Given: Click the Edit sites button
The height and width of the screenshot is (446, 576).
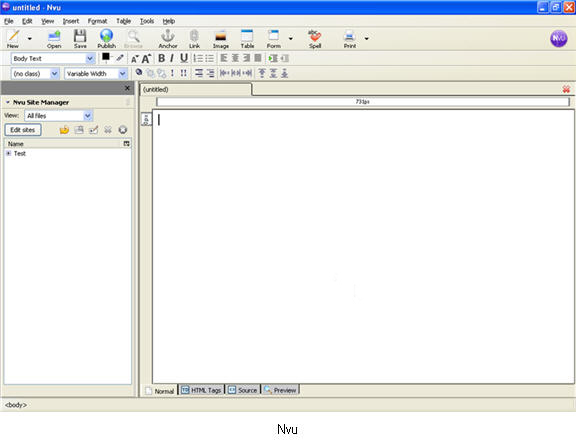Looking at the screenshot, I should [23, 130].
